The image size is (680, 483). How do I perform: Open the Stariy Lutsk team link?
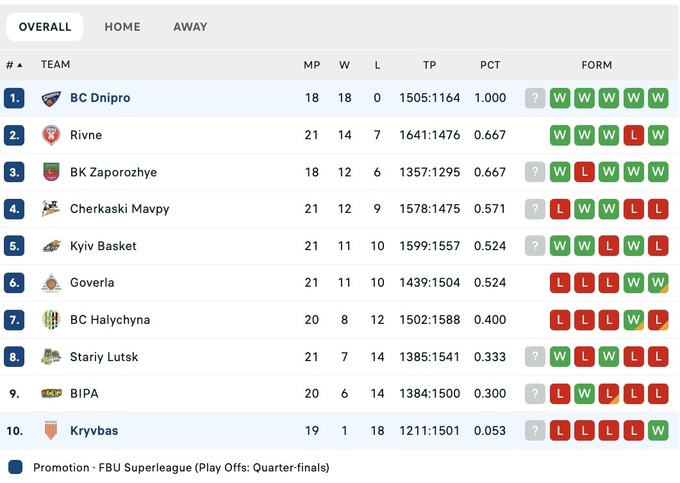[x=104, y=357]
